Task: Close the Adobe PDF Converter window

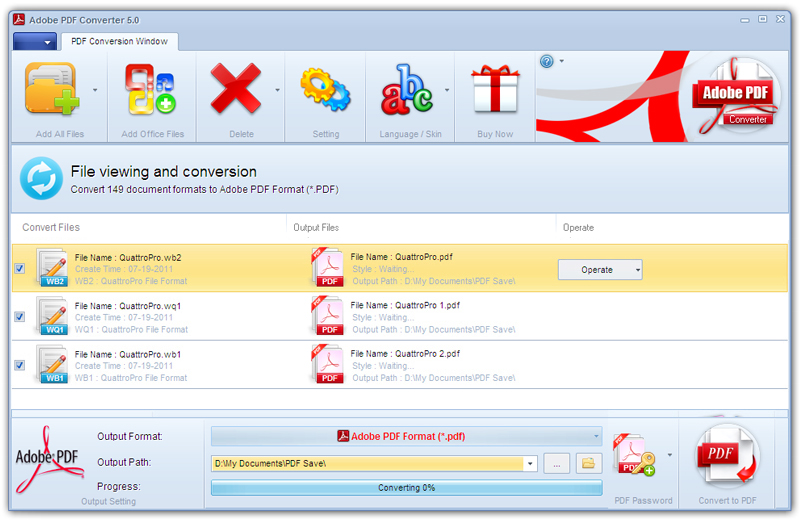Action: 780,19
